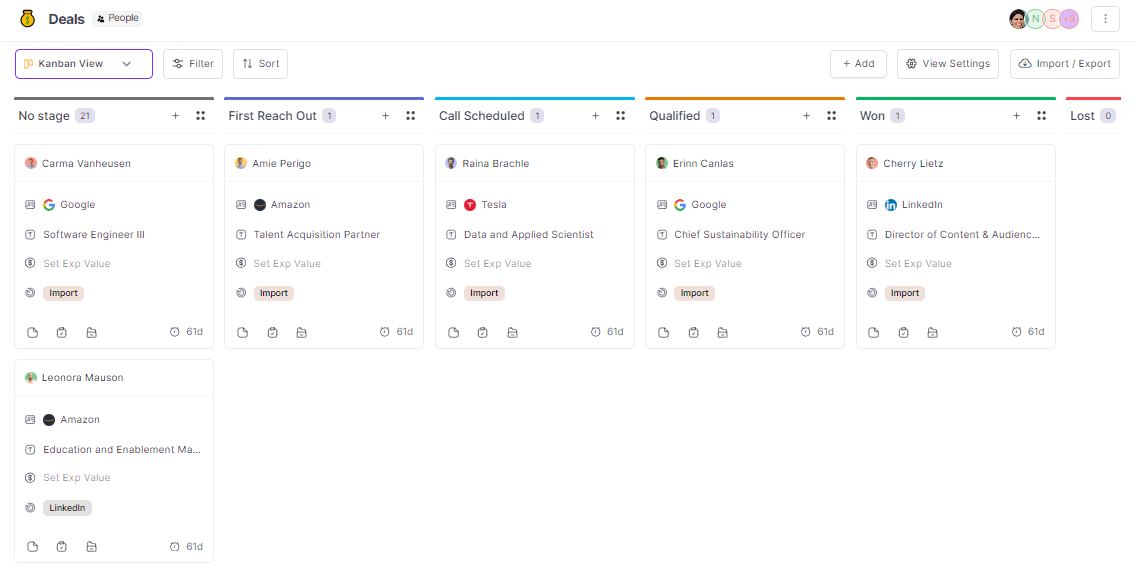
Task: Click the files icon on Leonora Mauson card
Action: [x=91, y=546]
